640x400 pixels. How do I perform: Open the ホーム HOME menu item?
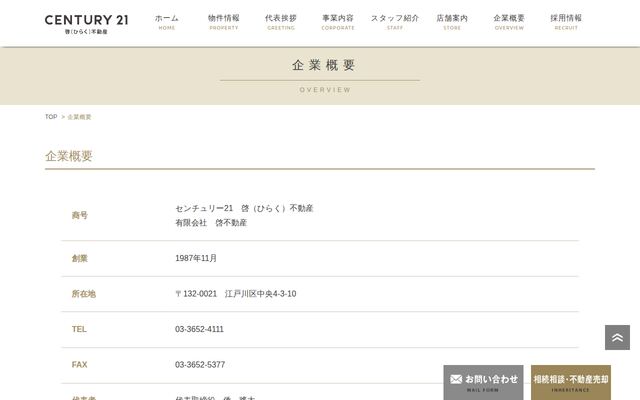[x=167, y=22]
